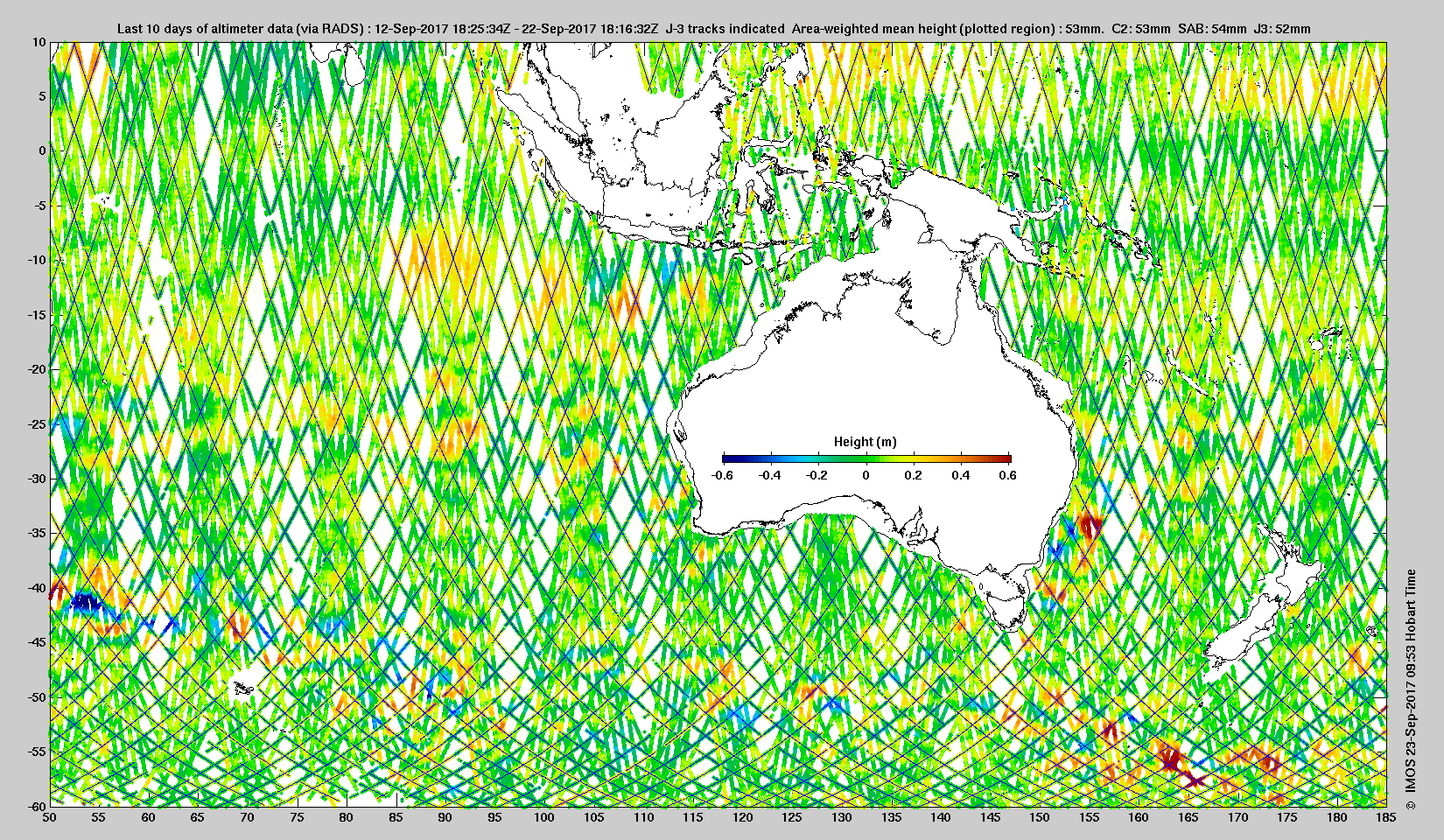Click the IMOS 23-Sep-2017 Hobart Time credit
Viewport: 1444px width, 840px height.
(x=1410, y=690)
